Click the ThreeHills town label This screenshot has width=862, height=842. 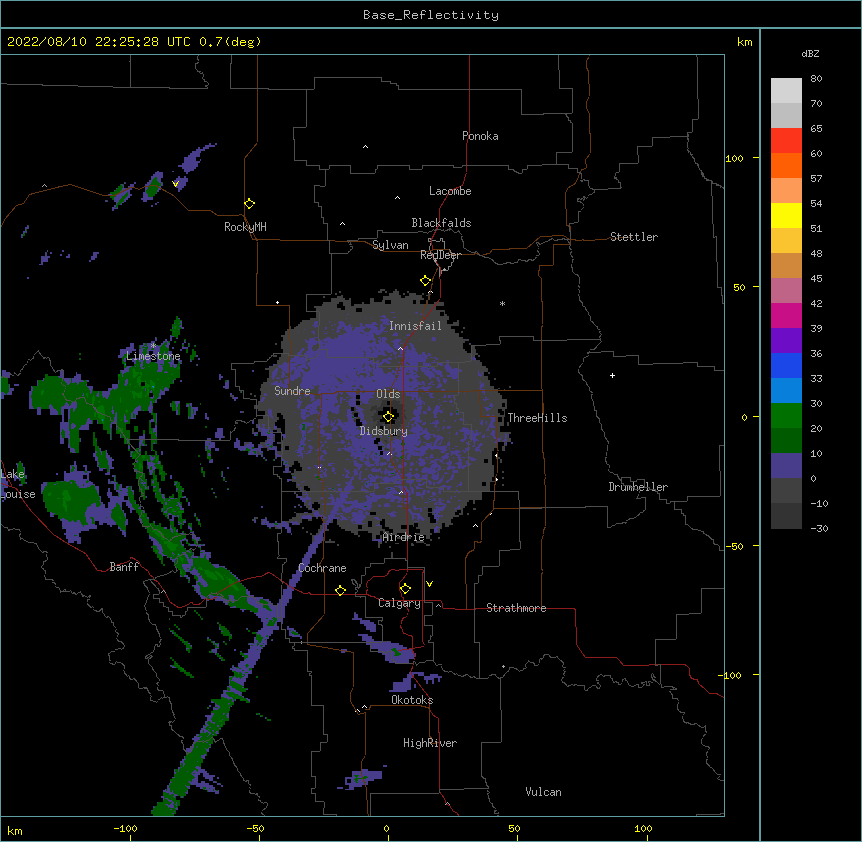537,418
